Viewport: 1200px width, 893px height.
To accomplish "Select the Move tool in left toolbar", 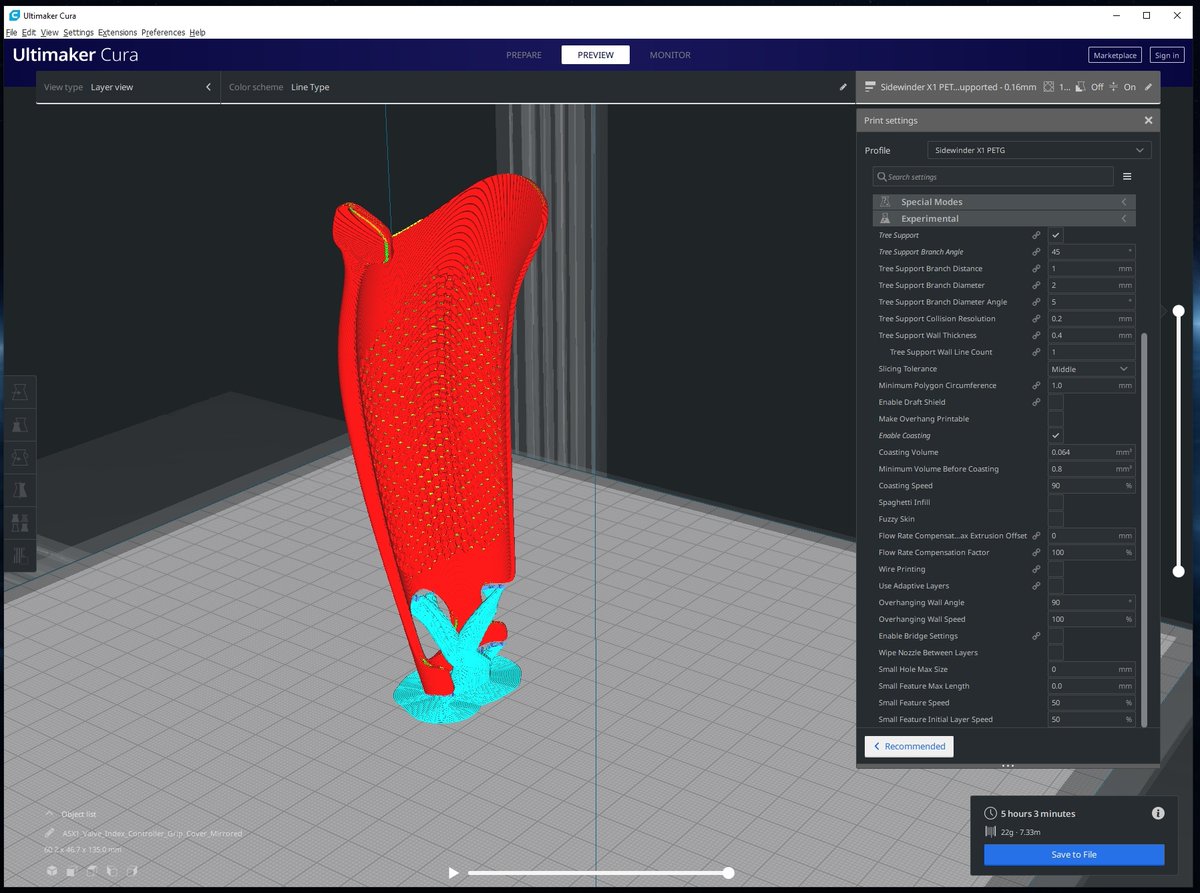I will [x=20, y=393].
